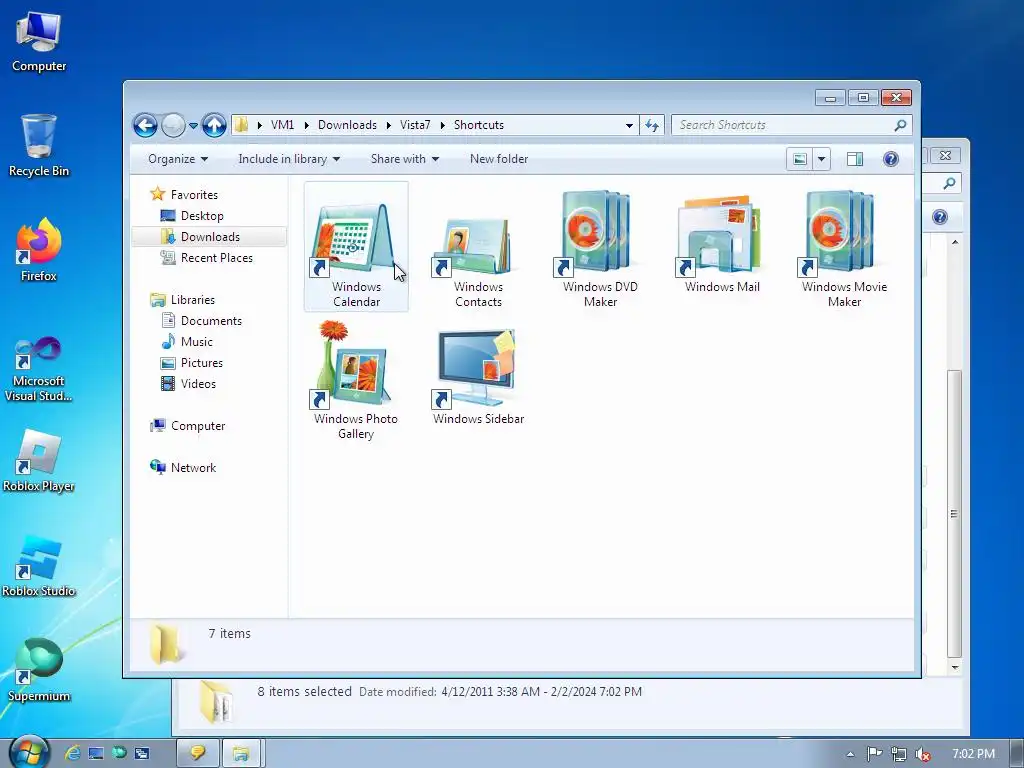Viewport: 1024px width, 768px height.
Task: Select the Windows Photo Gallery shortcut
Action: (x=355, y=380)
